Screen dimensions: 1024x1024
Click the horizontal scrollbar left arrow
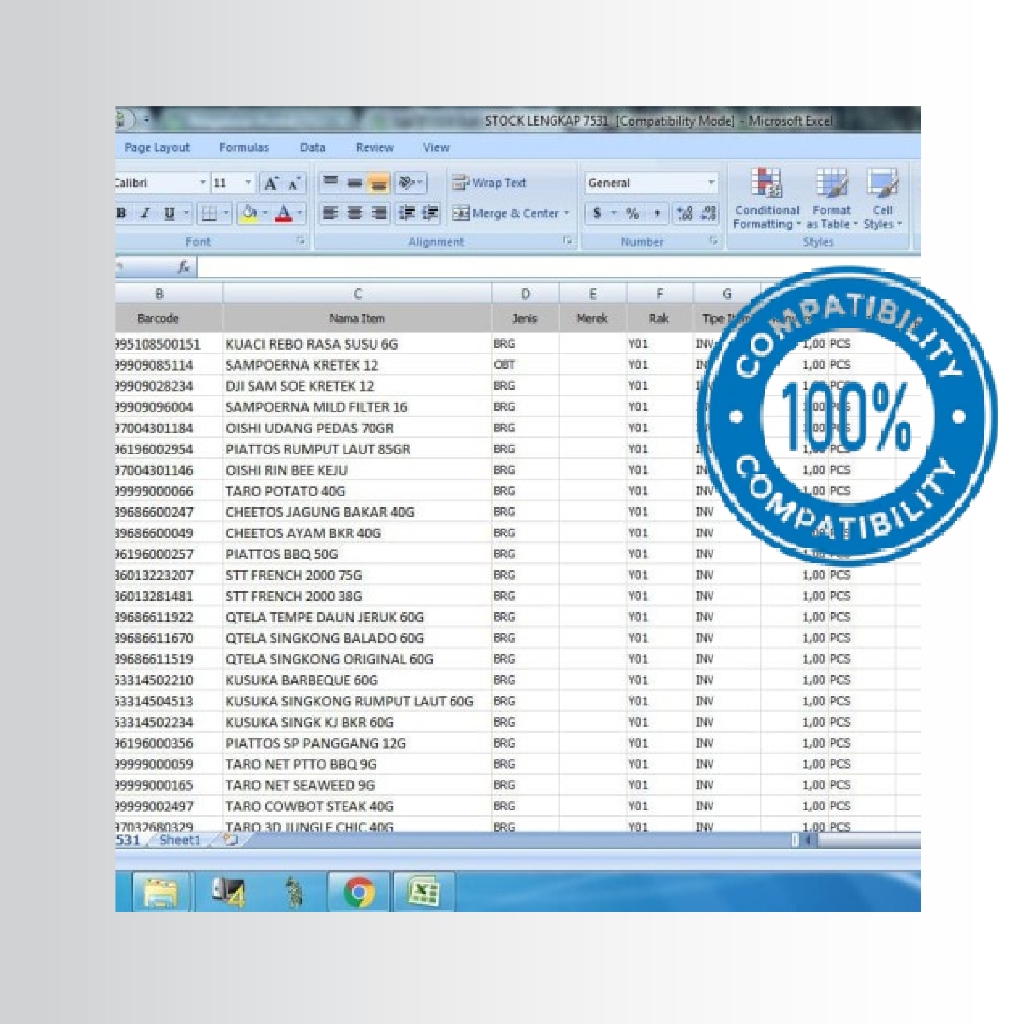click(x=807, y=840)
